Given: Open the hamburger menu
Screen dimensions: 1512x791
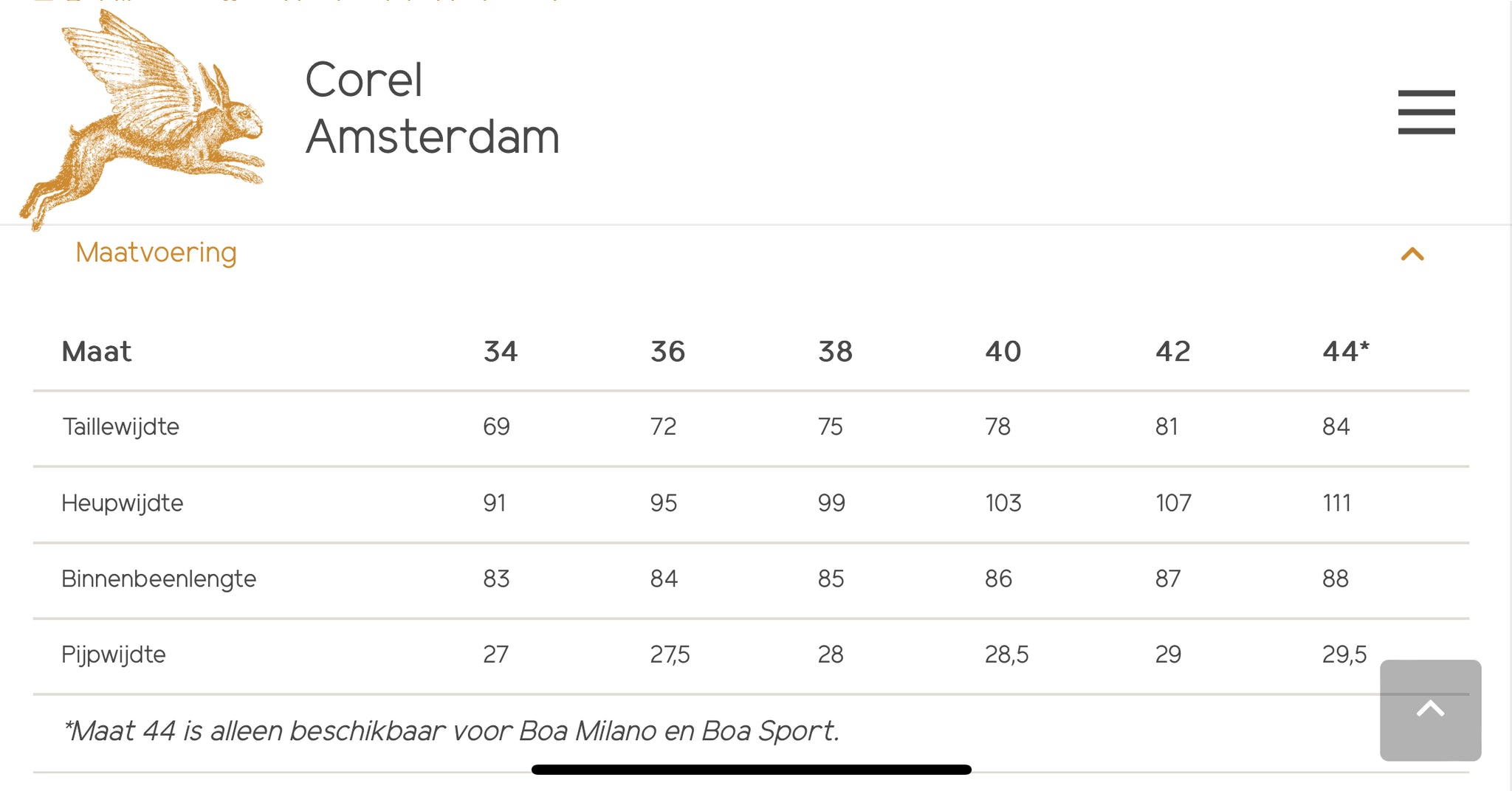Looking at the screenshot, I should tap(1426, 112).
